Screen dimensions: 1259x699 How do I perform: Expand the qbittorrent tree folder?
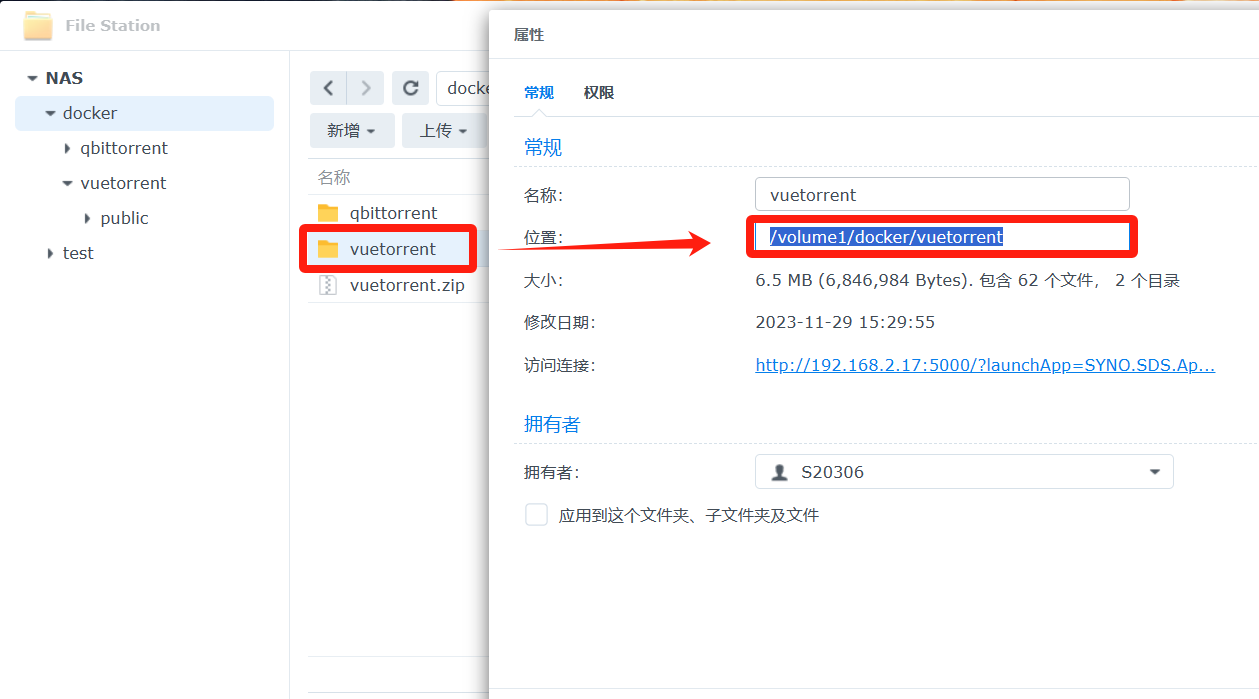(67, 149)
